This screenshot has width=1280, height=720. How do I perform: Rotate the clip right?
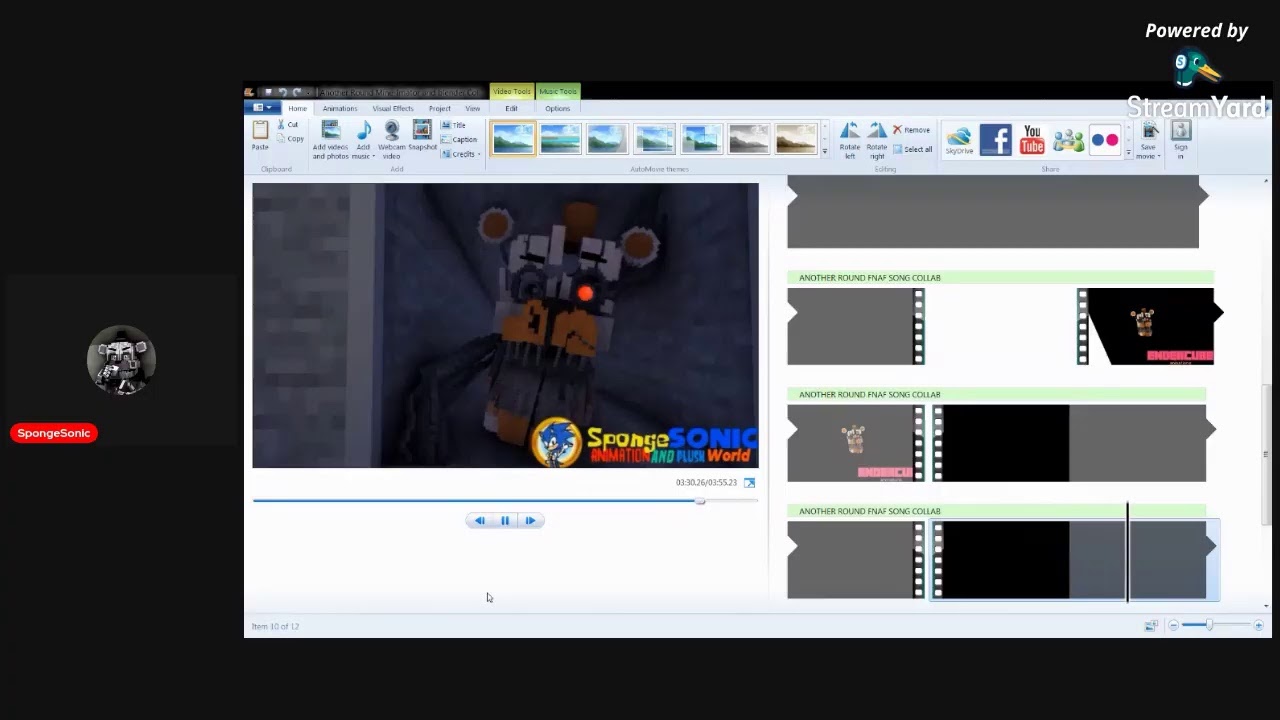[877, 140]
